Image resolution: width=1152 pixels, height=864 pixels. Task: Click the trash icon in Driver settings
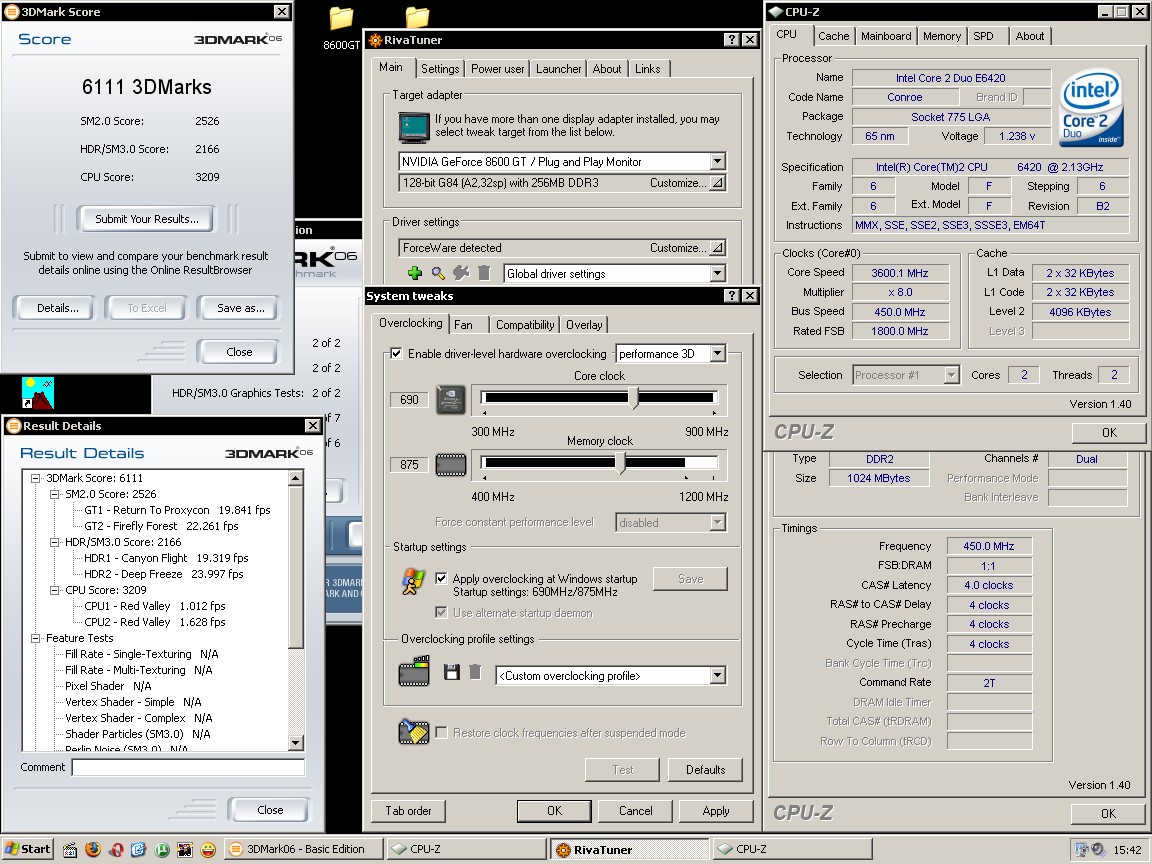[483, 273]
